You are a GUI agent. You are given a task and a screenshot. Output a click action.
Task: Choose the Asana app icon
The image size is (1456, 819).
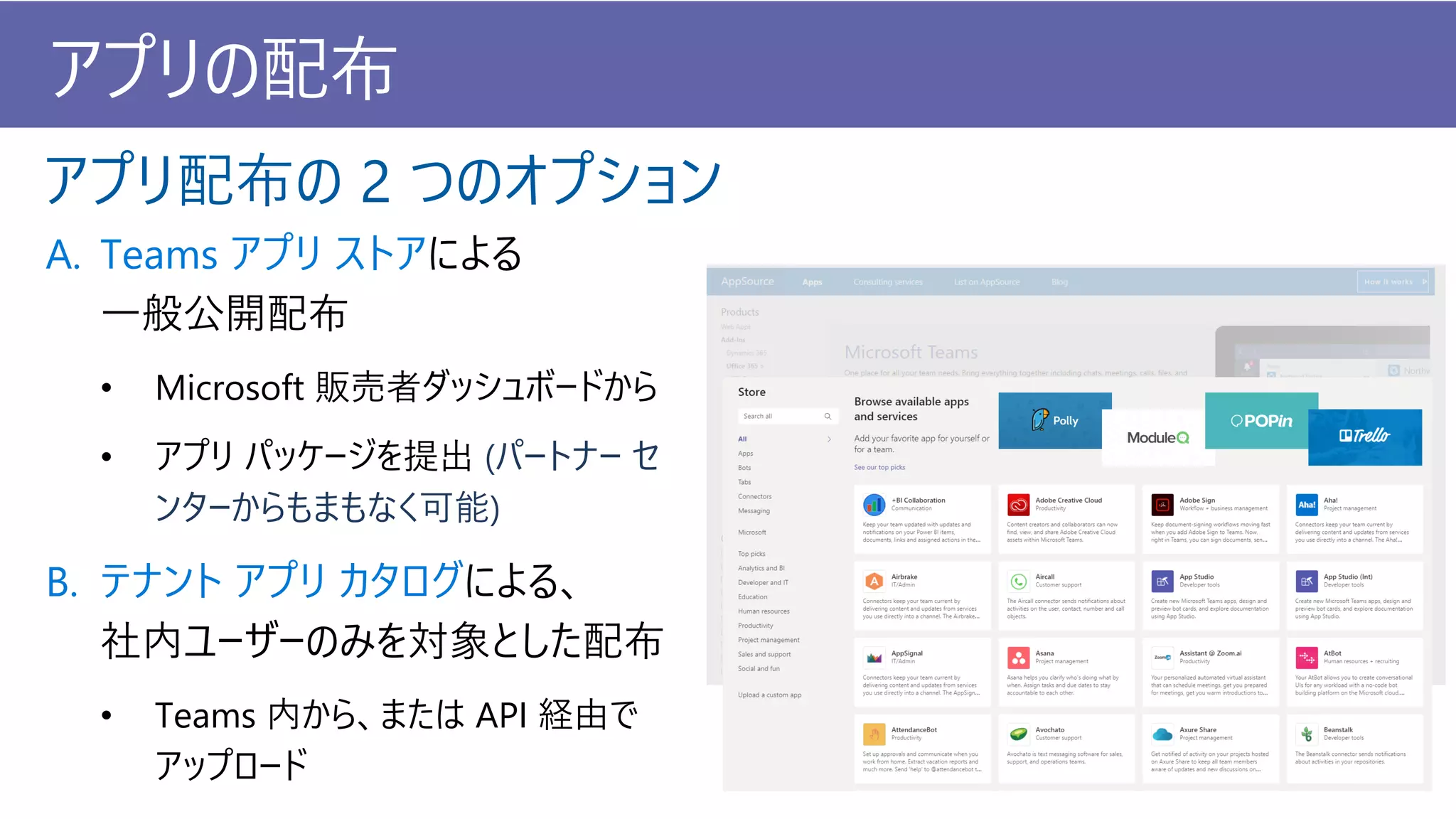(1018, 658)
